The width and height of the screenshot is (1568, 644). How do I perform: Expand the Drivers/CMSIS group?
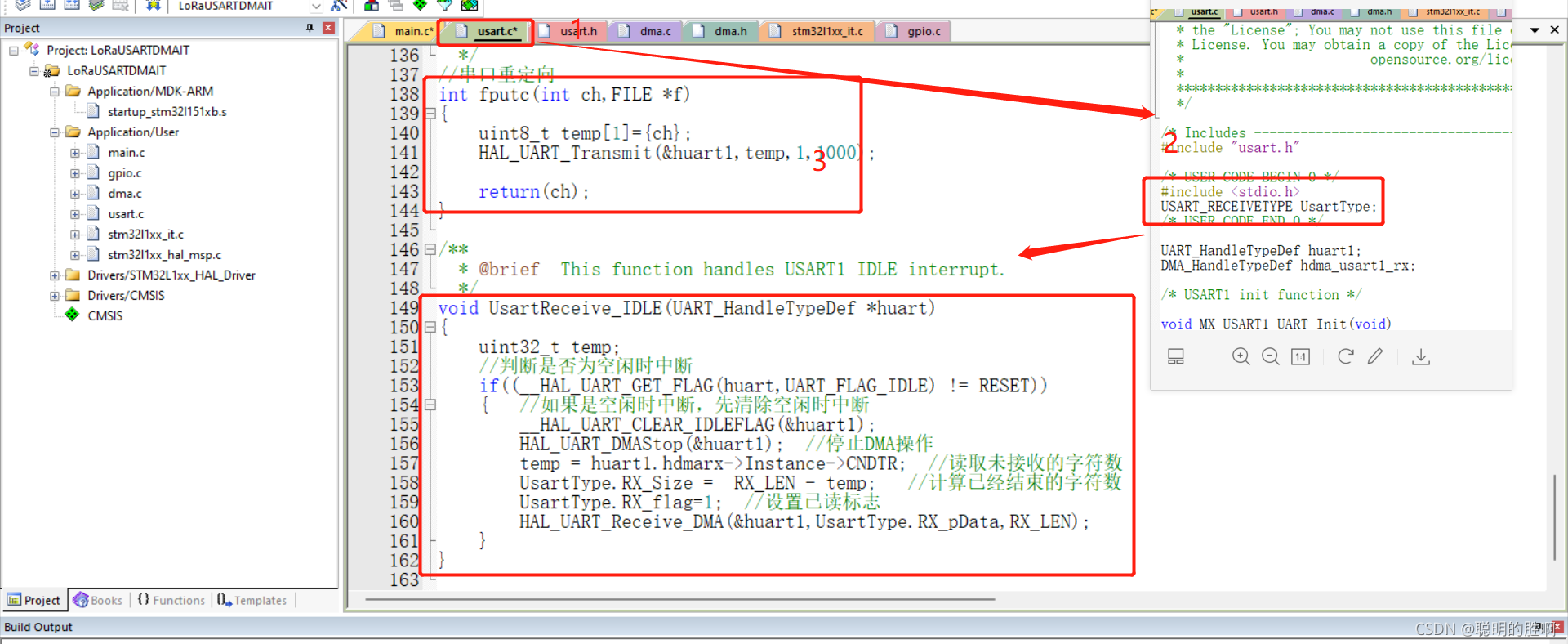(55, 296)
